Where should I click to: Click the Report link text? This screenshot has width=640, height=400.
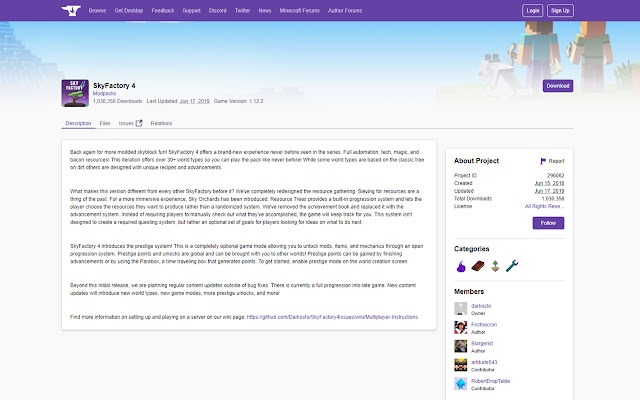(x=556, y=161)
